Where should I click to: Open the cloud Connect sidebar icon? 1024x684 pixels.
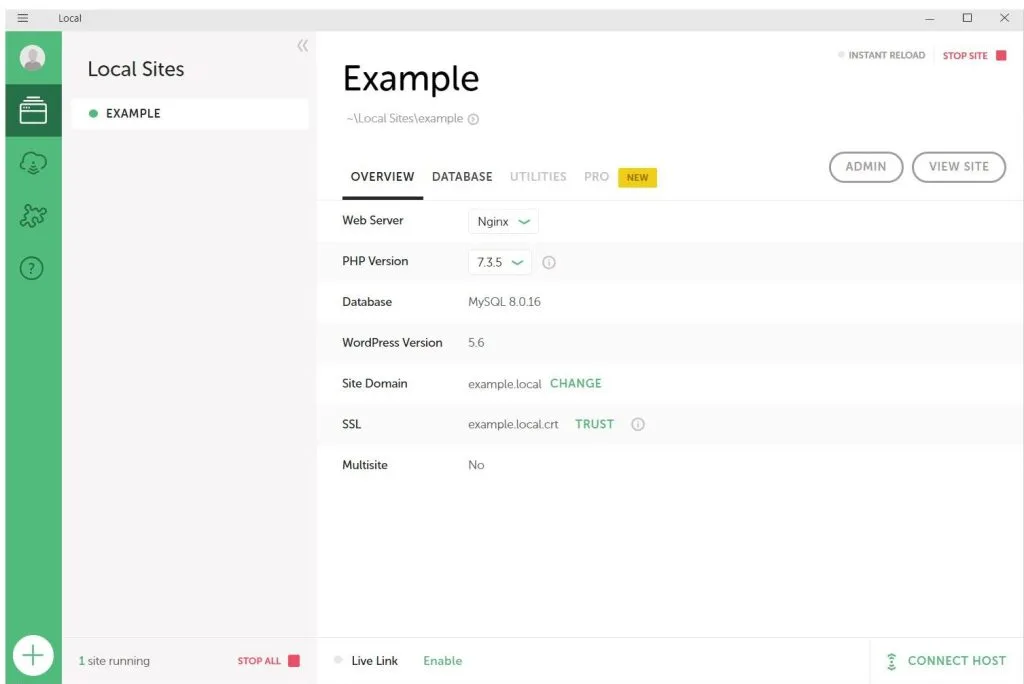33,163
